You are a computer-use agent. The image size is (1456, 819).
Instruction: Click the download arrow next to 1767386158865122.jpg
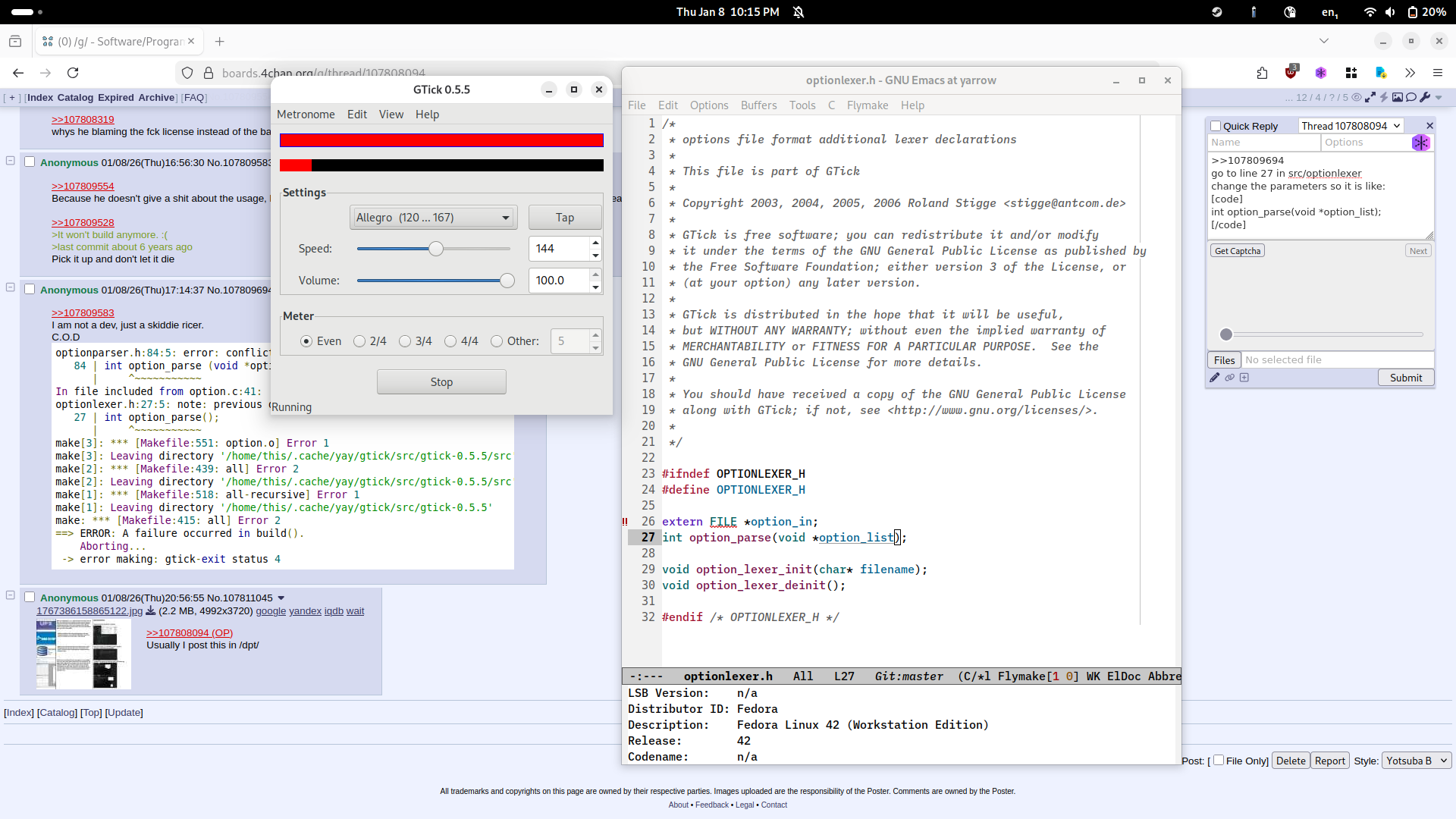(x=150, y=611)
